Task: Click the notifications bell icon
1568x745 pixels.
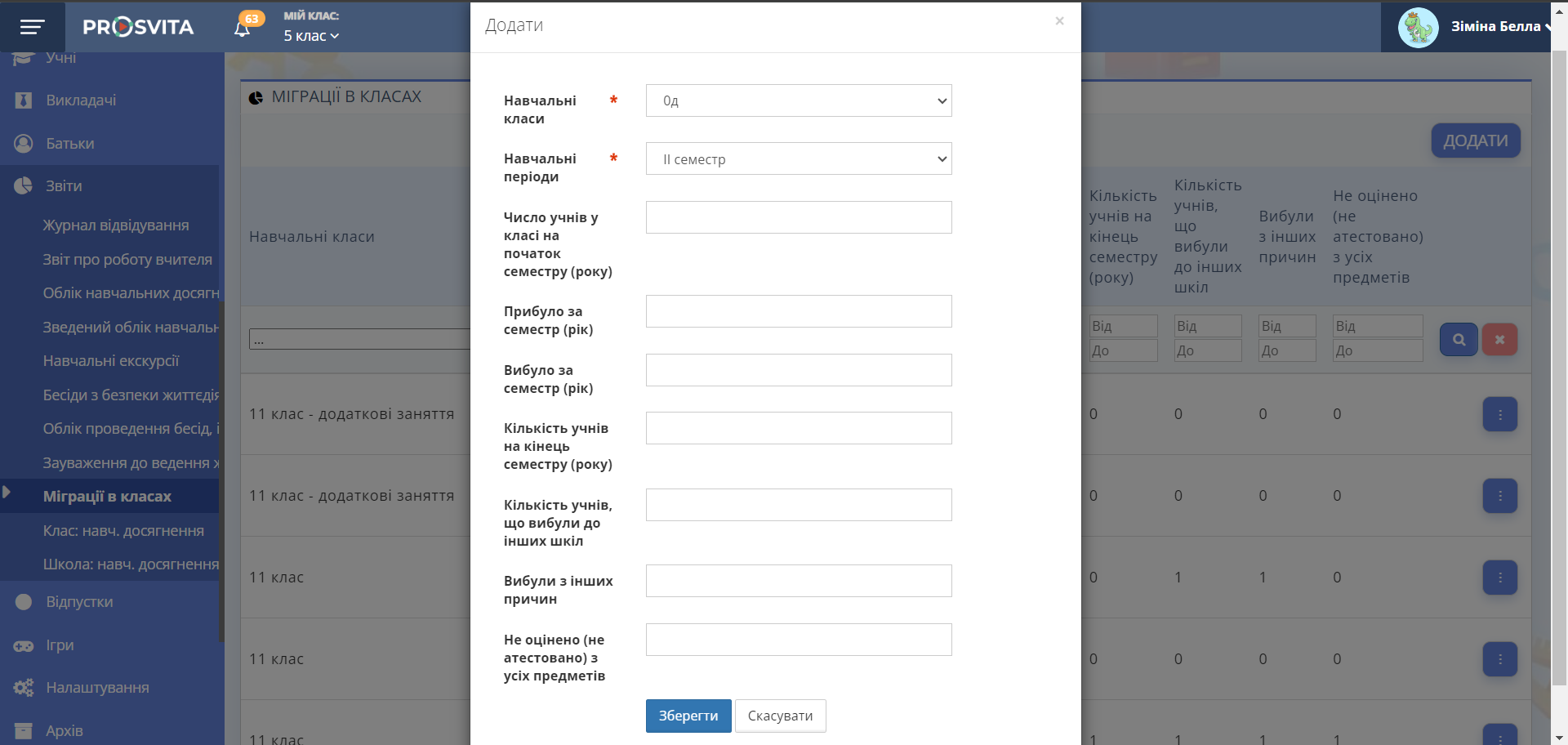Action: (x=242, y=29)
